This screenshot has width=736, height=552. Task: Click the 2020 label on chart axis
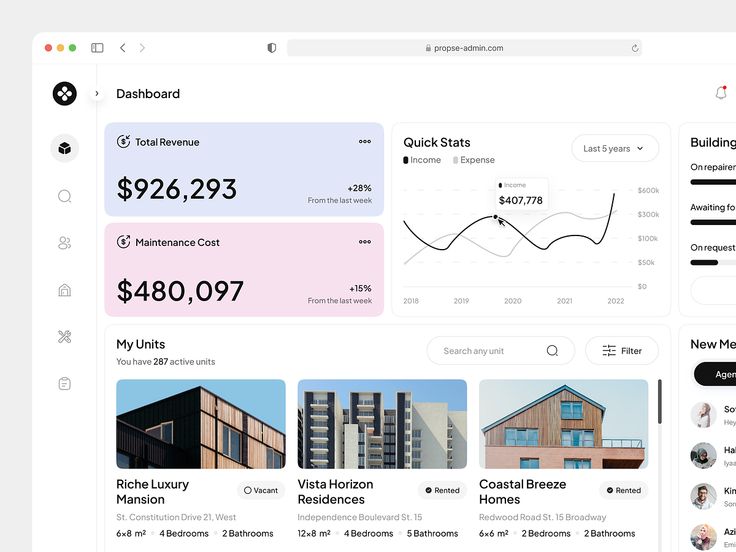[513, 301]
